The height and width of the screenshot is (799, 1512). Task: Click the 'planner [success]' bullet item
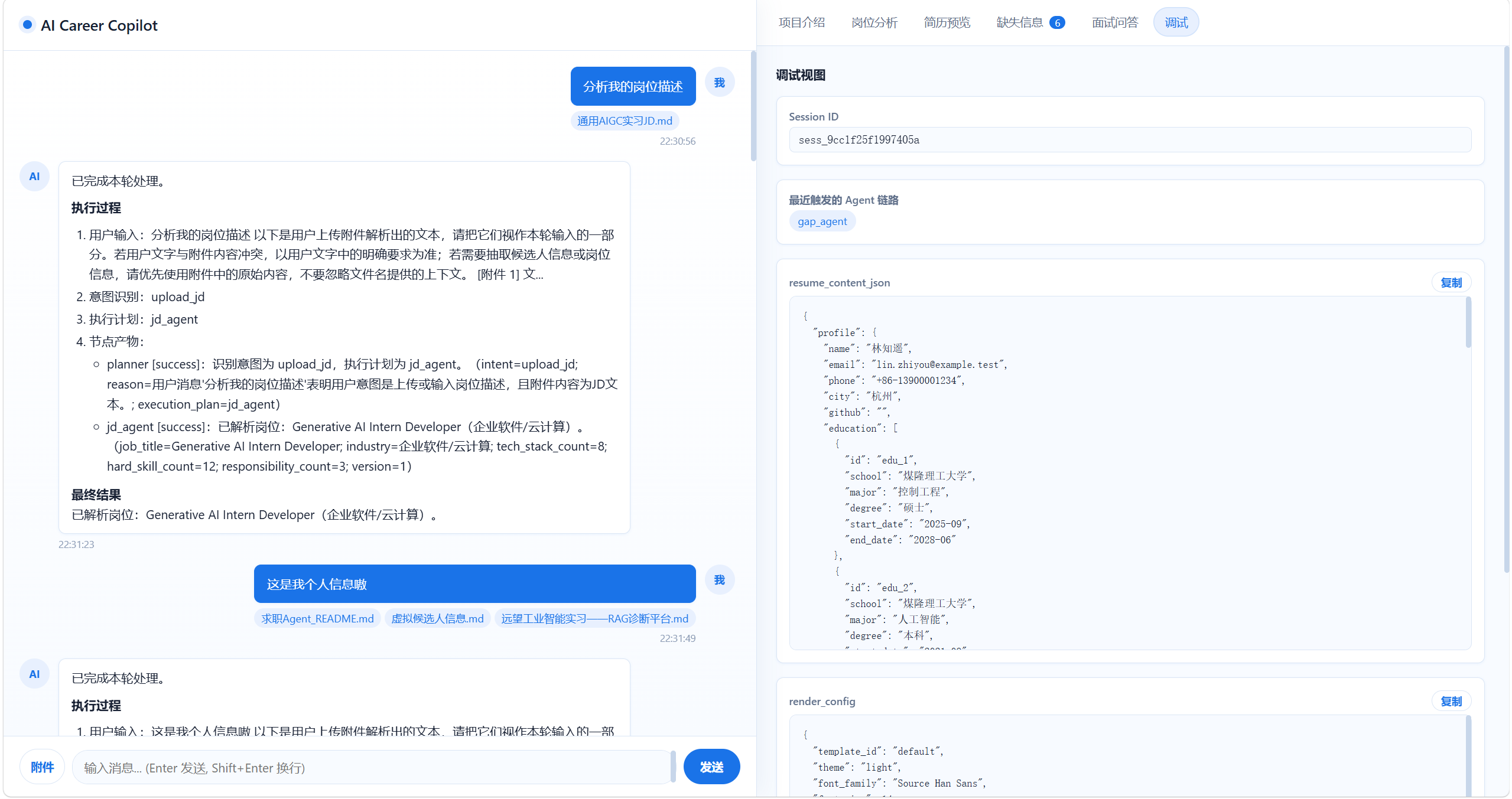(x=362, y=384)
